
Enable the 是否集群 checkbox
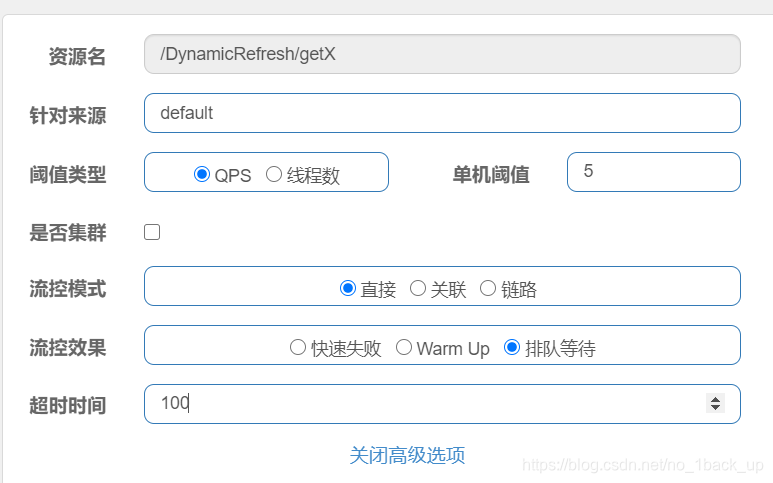click(x=152, y=232)
